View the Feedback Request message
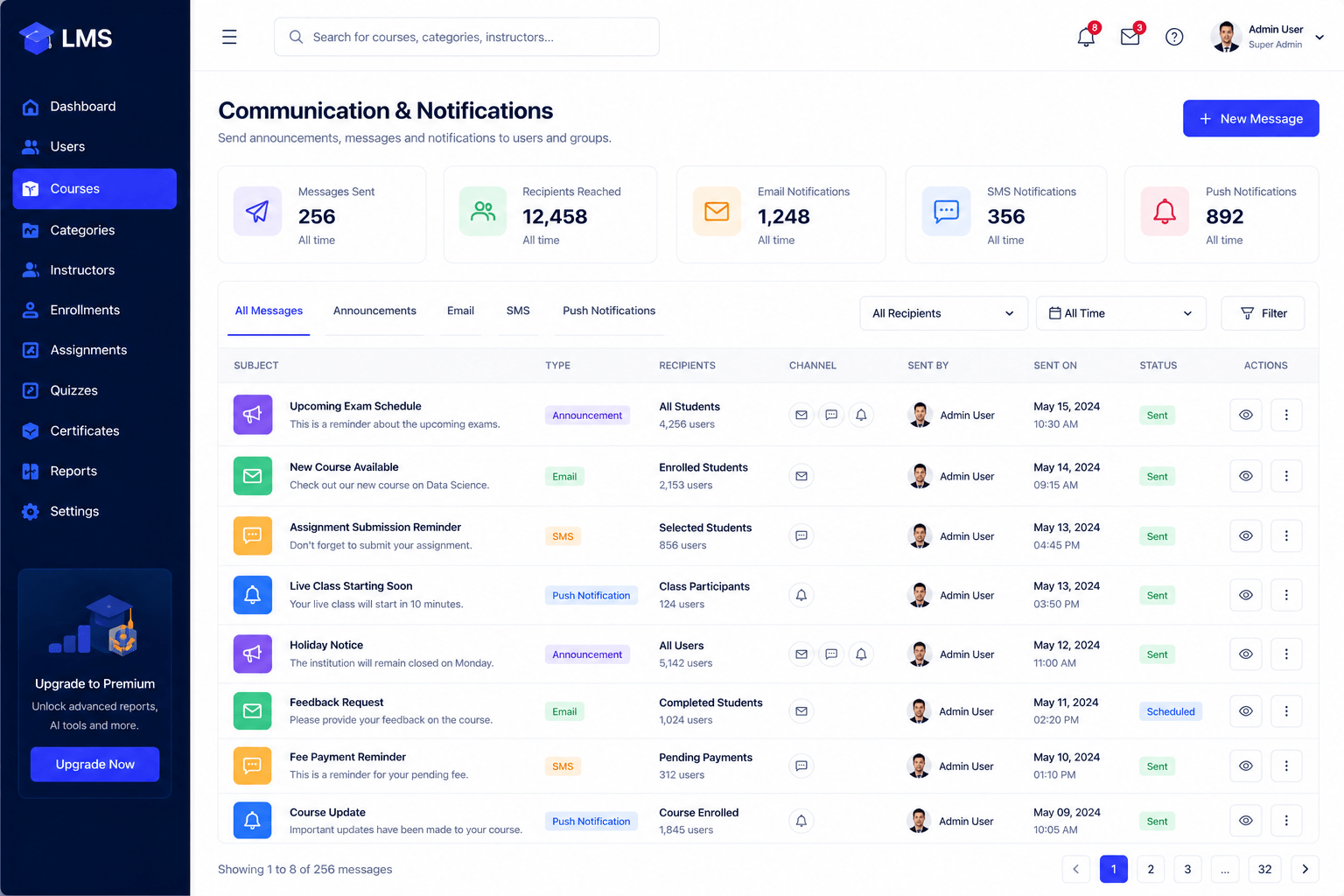The height and width of the screenshot is (896, 1344). point(1246,710)
